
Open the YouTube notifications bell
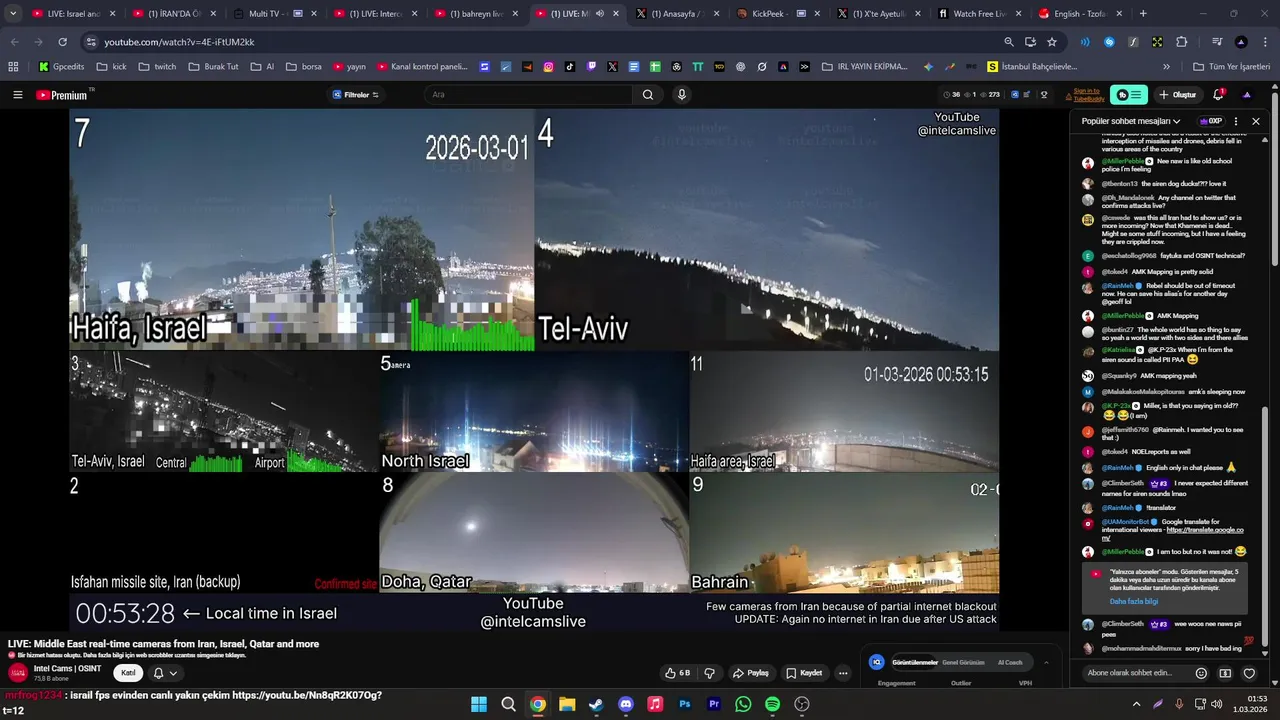tap(1218, 95)
